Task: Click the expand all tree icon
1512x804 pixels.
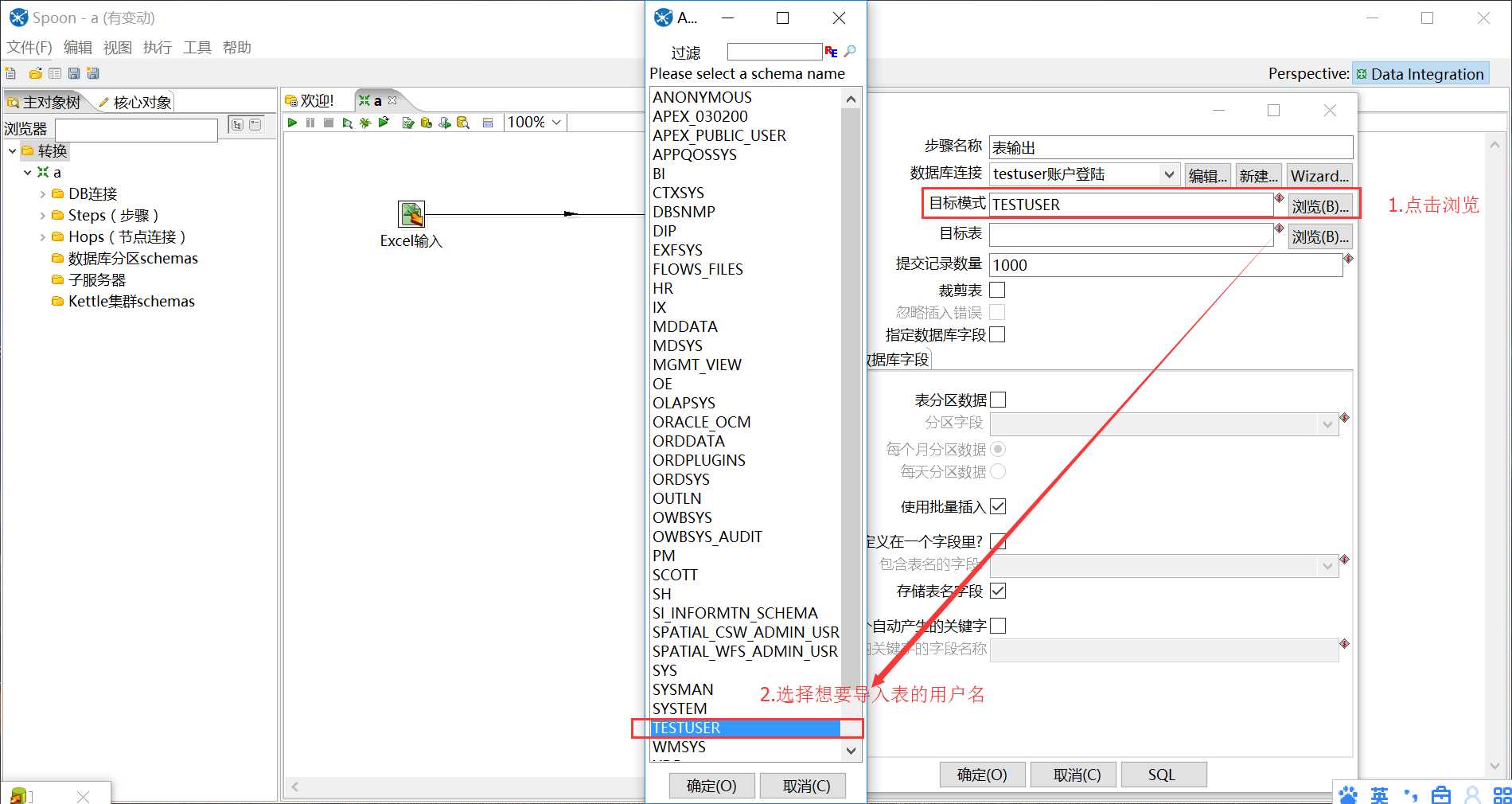Action: pos(237,124)
